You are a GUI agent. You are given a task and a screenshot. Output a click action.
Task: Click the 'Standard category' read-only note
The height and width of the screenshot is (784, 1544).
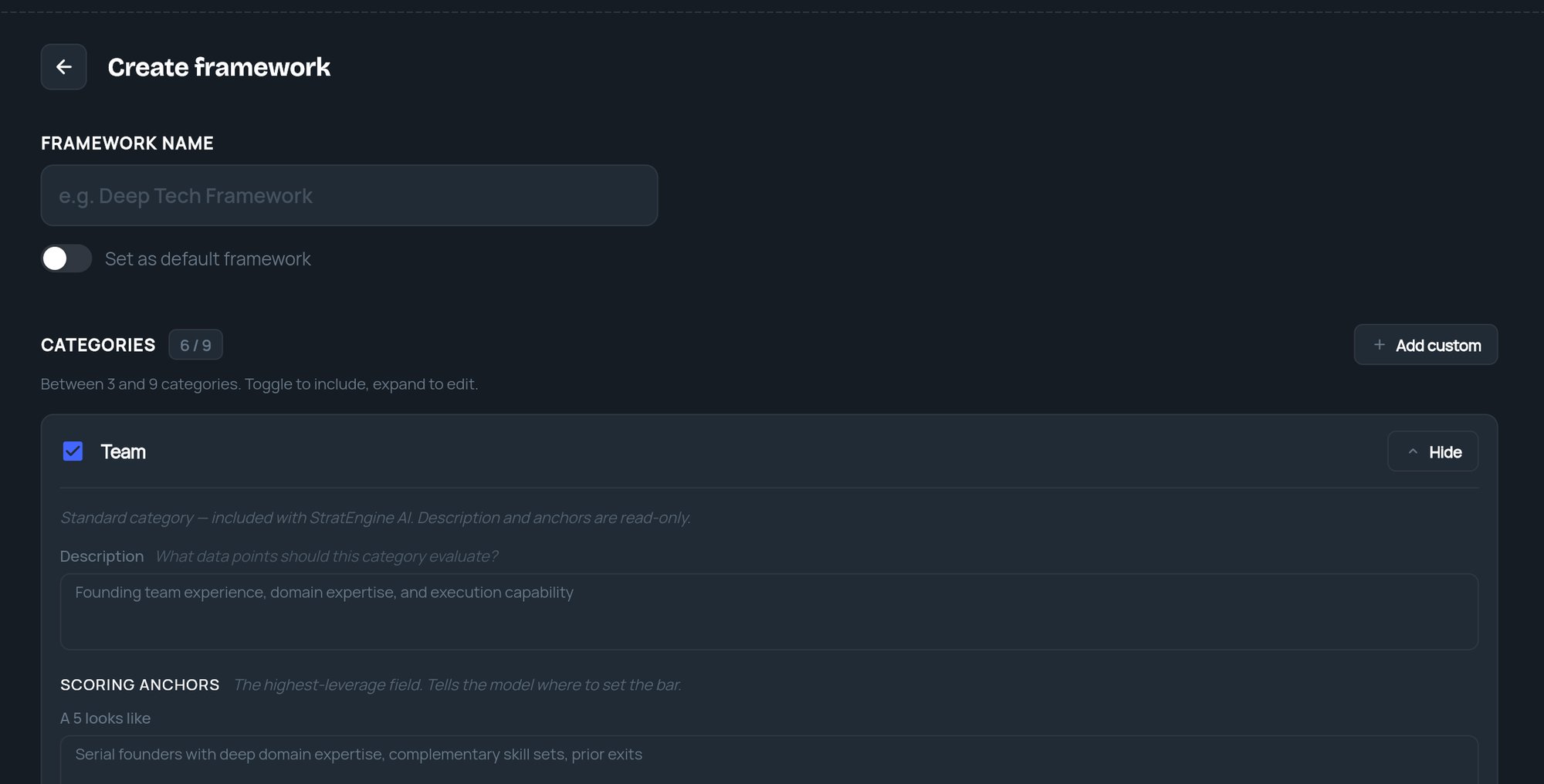(375, 518)
